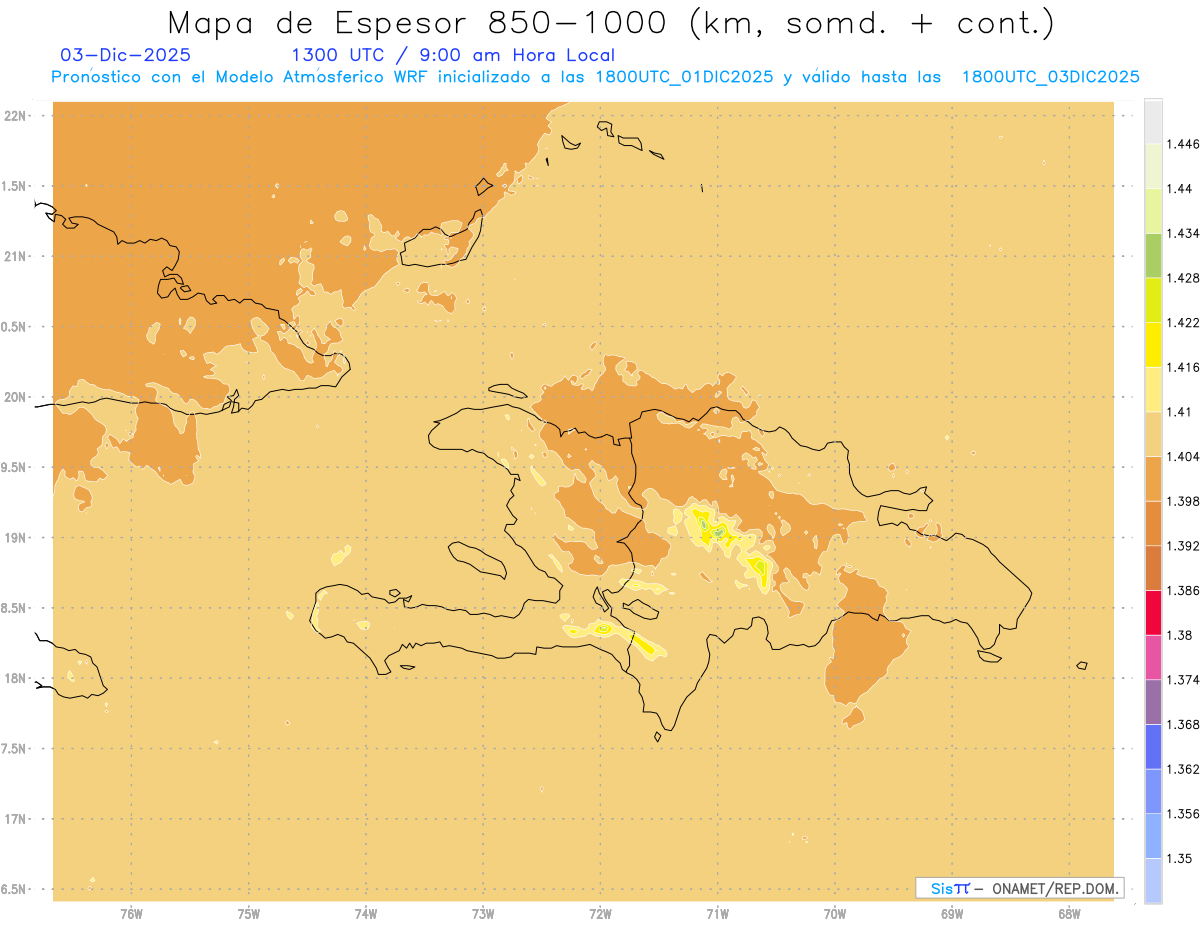Select legend value 1.392
Screen dimensions: 1200x927
[x=1182, y=546]
